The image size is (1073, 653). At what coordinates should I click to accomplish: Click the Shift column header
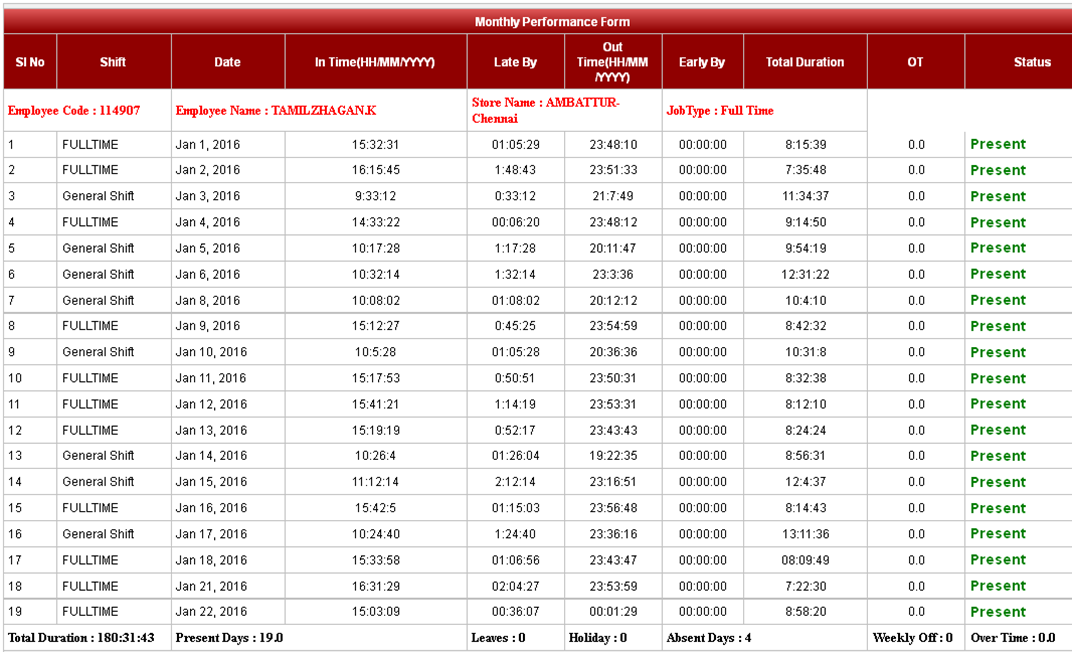(x=113, y=62)
